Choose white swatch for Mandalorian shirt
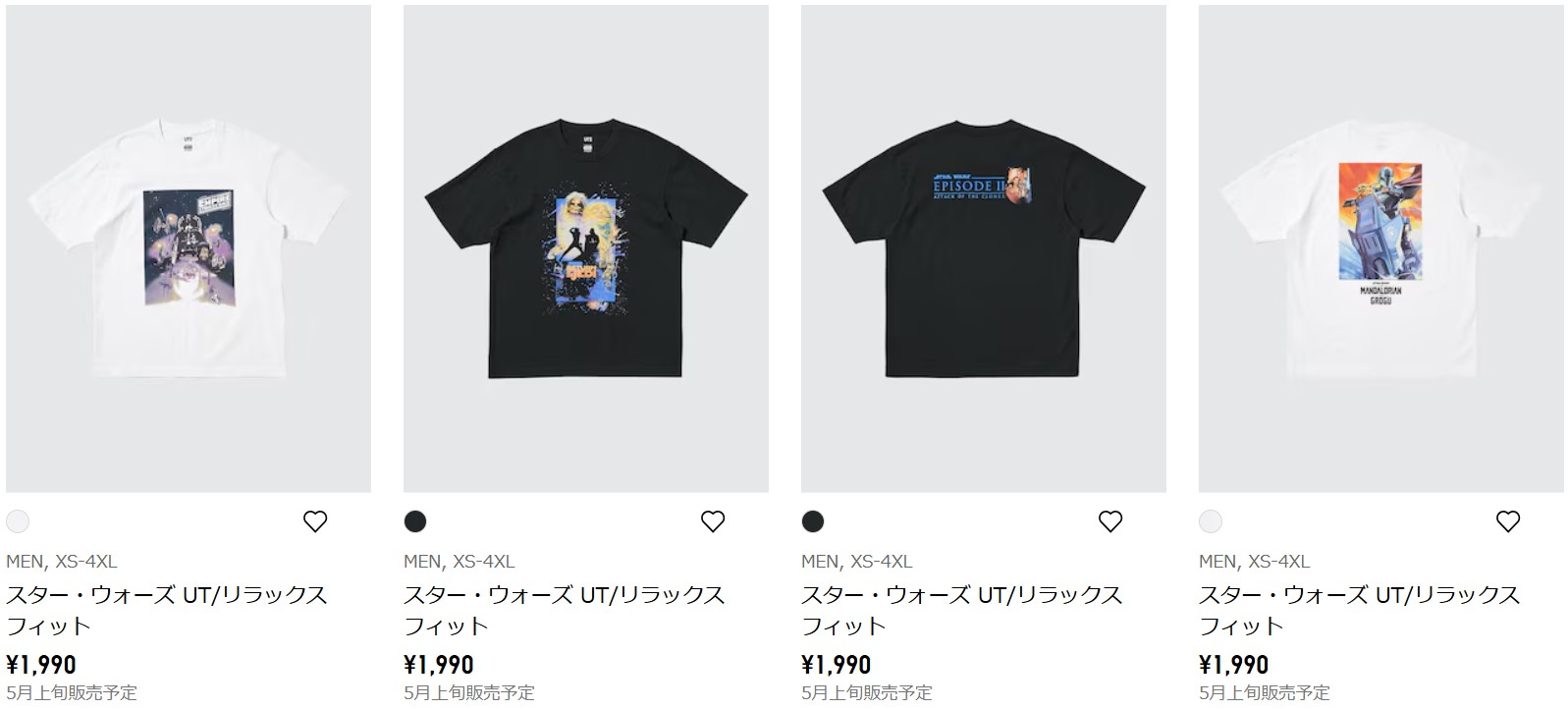 pyautogui.click(x=1211, y=521)
